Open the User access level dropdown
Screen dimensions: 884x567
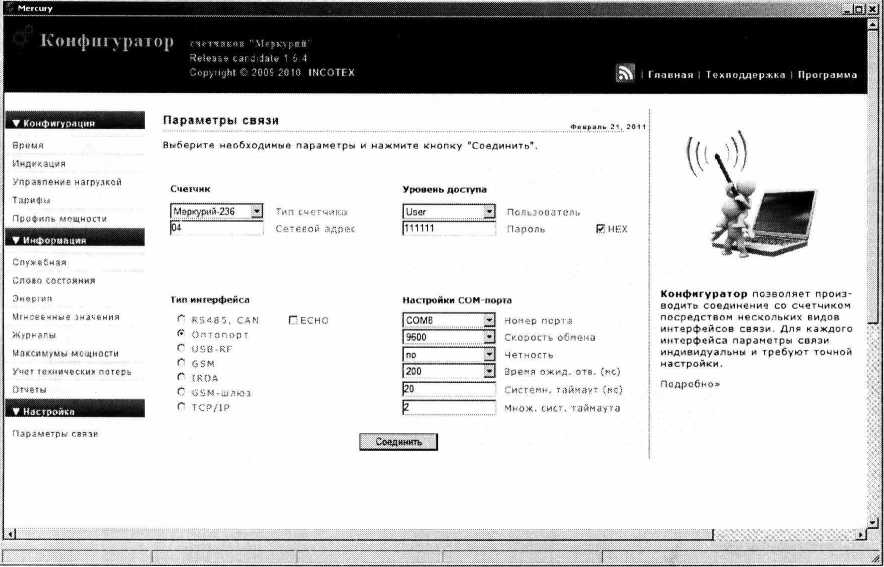449,212
